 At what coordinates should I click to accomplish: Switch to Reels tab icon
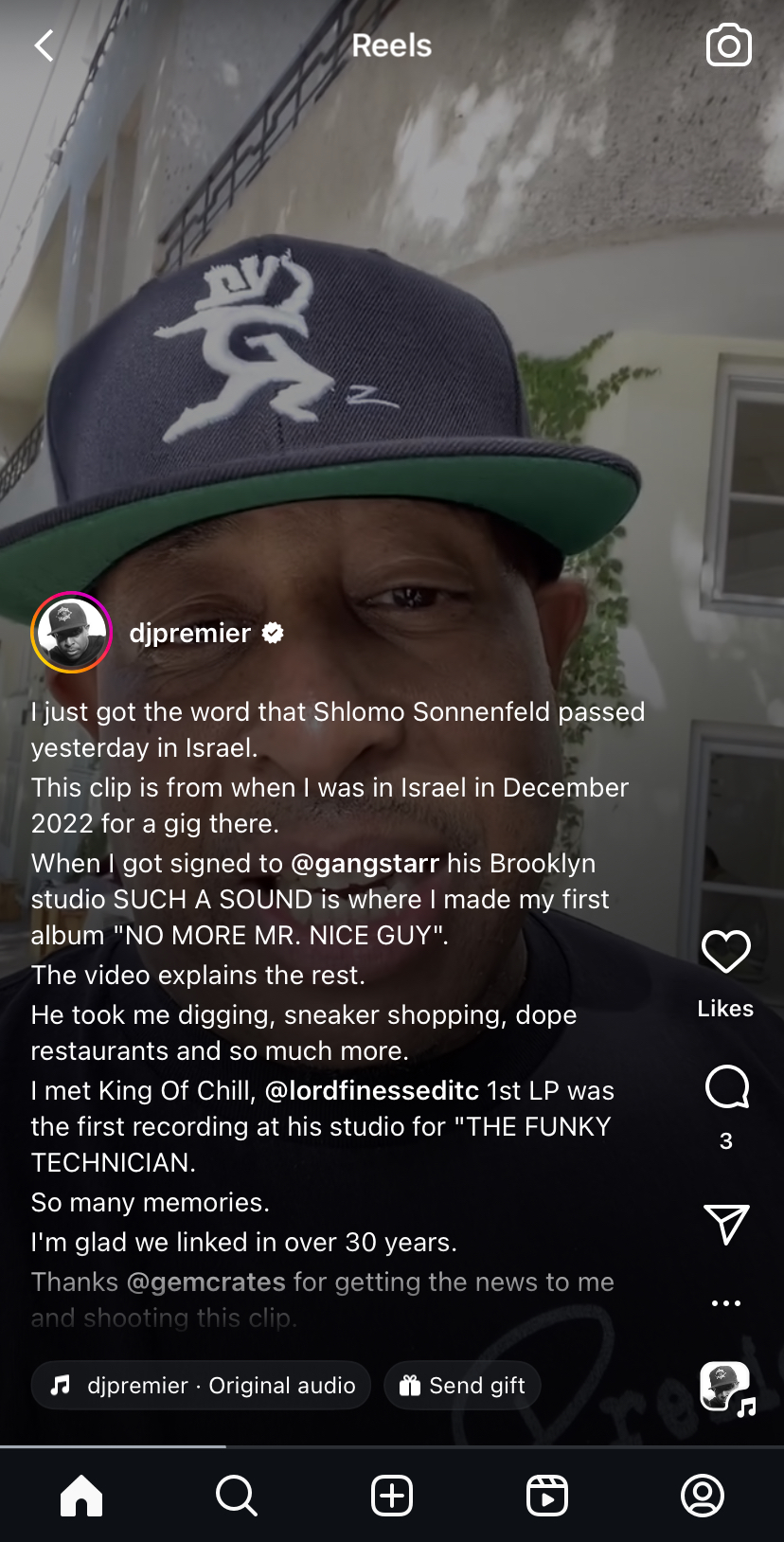pyautogui.click(x=547, y=1497)
